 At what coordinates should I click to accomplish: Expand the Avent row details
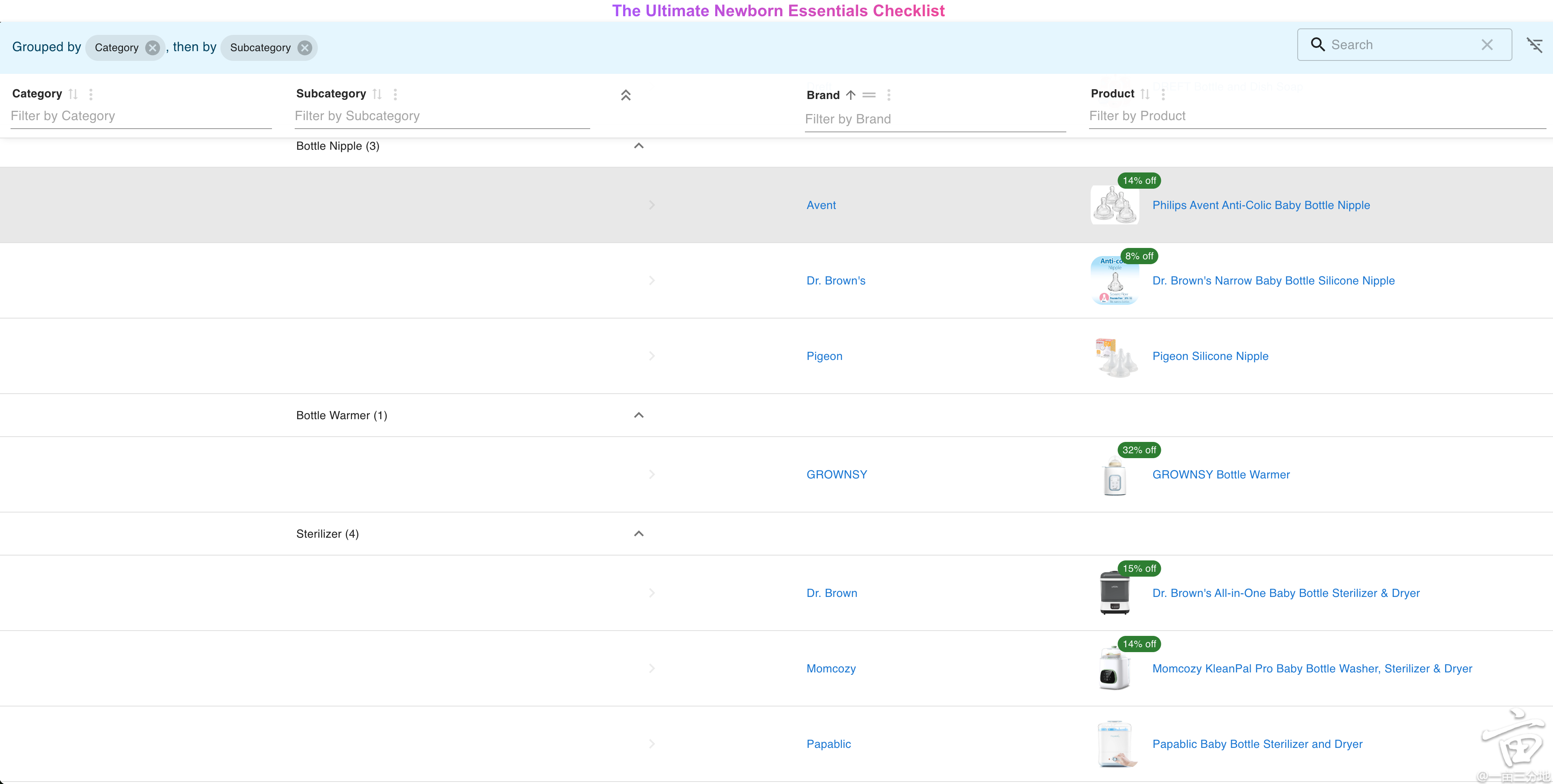pos(652,205)
